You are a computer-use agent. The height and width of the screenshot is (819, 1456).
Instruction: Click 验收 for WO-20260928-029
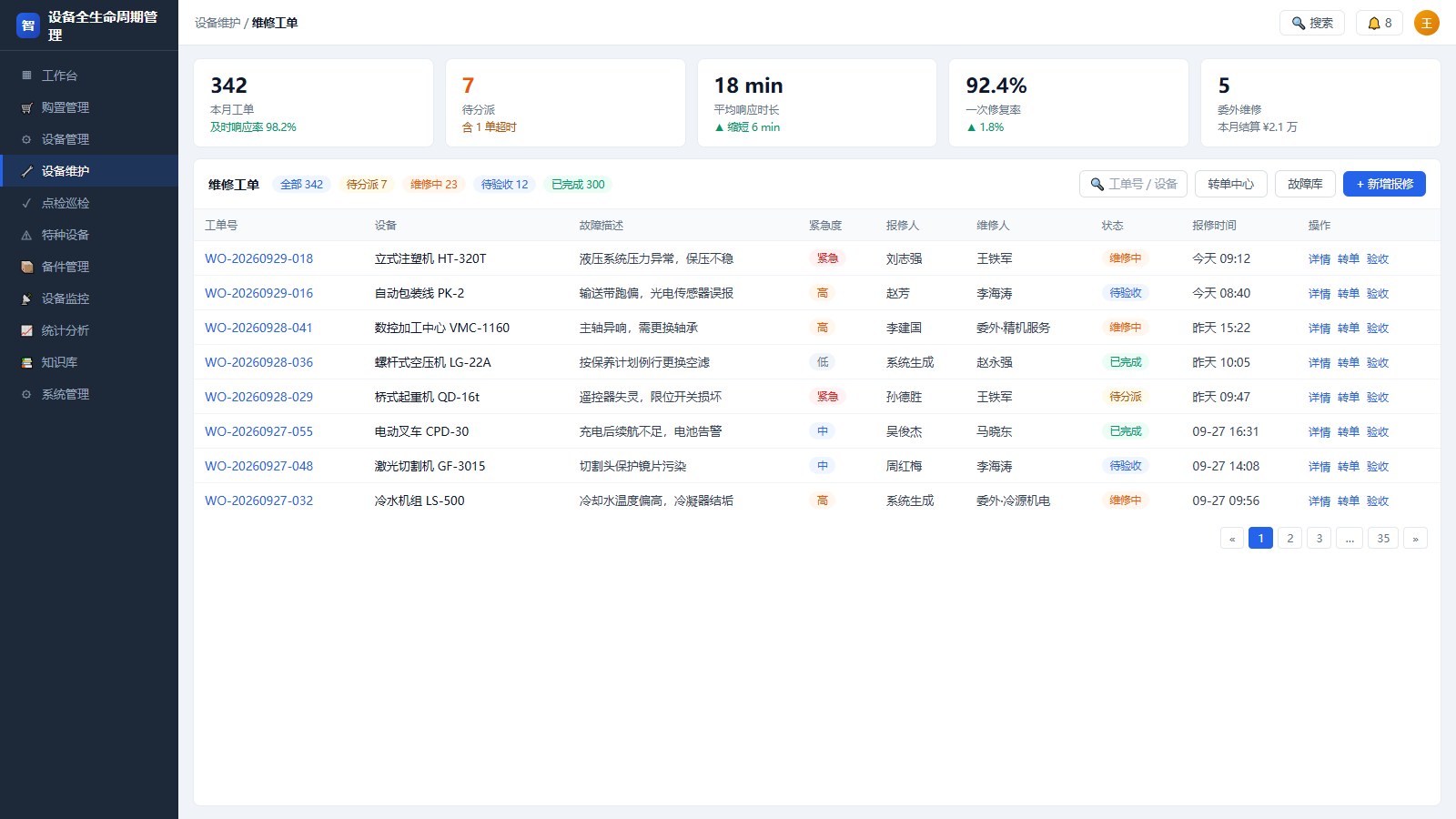point(1378,398)
